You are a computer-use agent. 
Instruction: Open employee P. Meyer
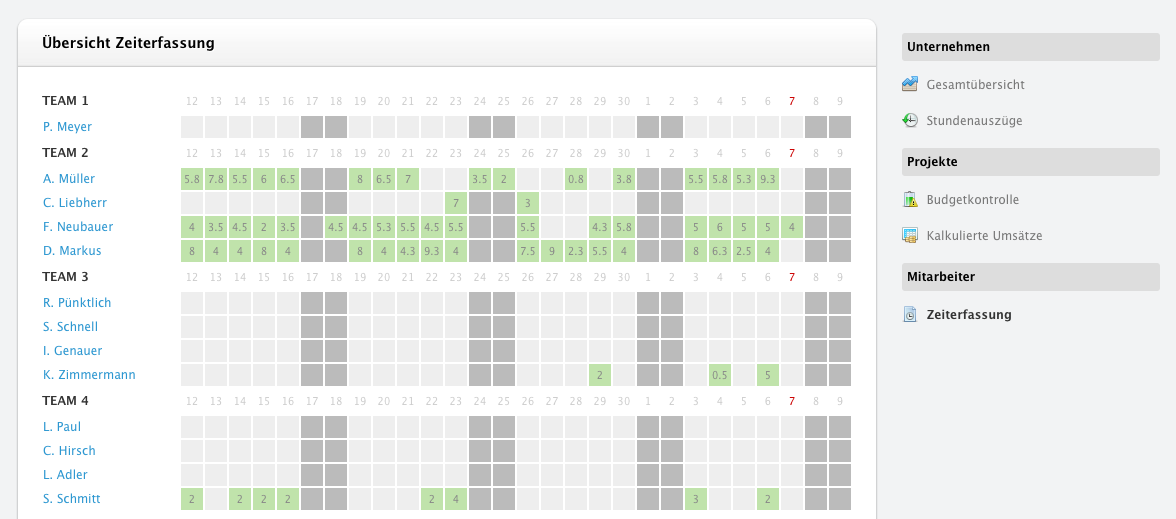coord(68,127)
